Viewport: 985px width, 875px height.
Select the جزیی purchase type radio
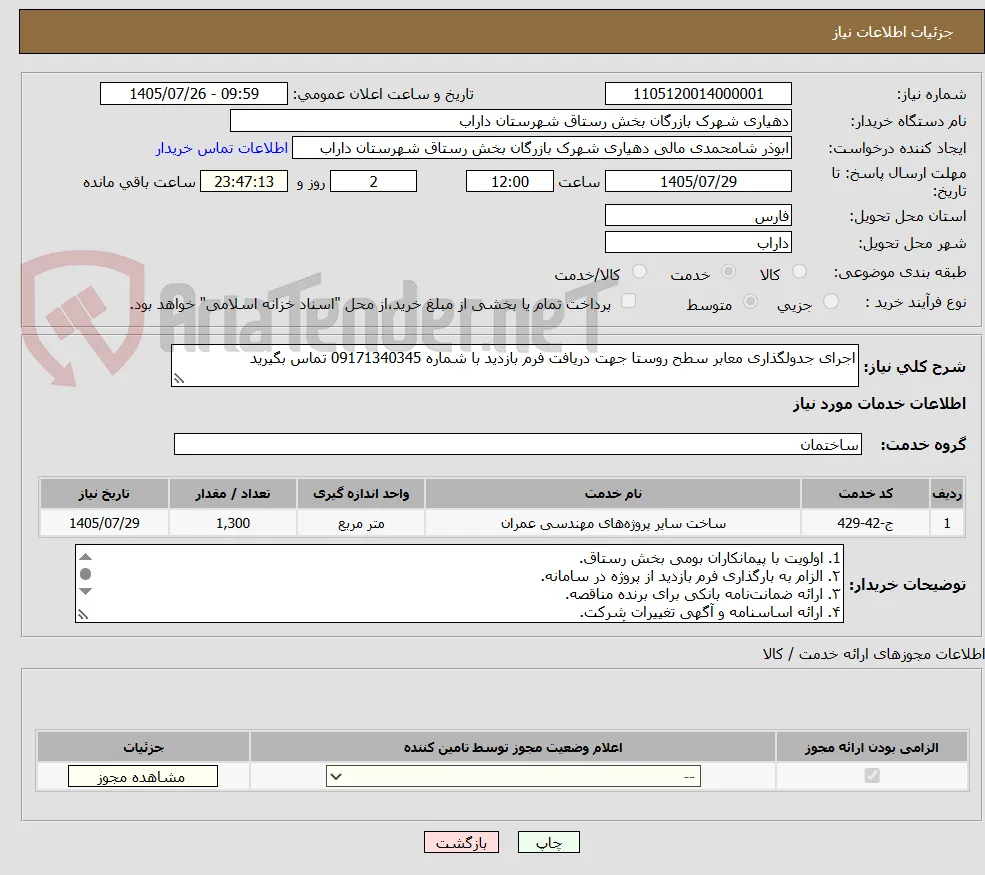click(x=830, y=302)
